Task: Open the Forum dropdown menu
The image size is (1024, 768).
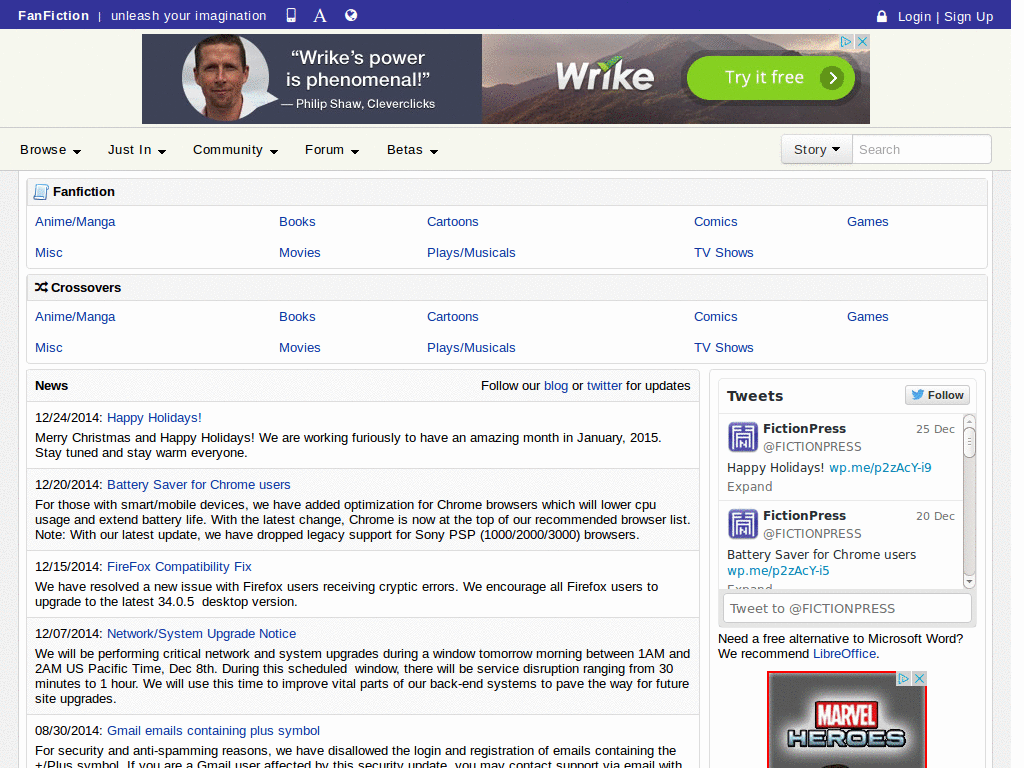Action: point(332,150)
